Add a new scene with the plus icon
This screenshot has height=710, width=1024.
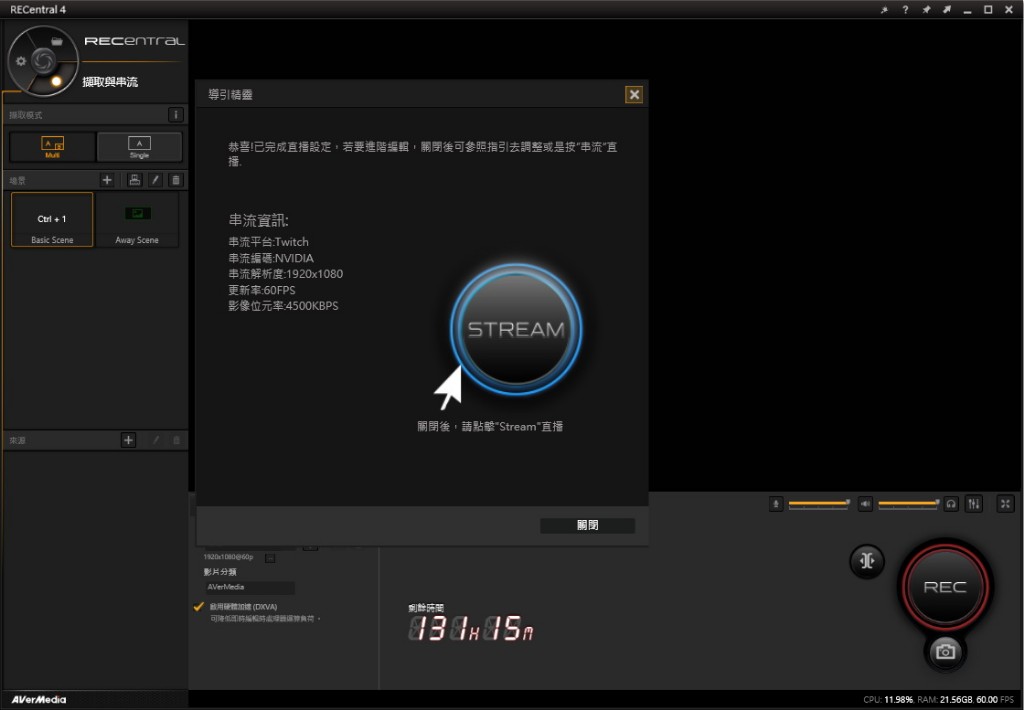107,180
